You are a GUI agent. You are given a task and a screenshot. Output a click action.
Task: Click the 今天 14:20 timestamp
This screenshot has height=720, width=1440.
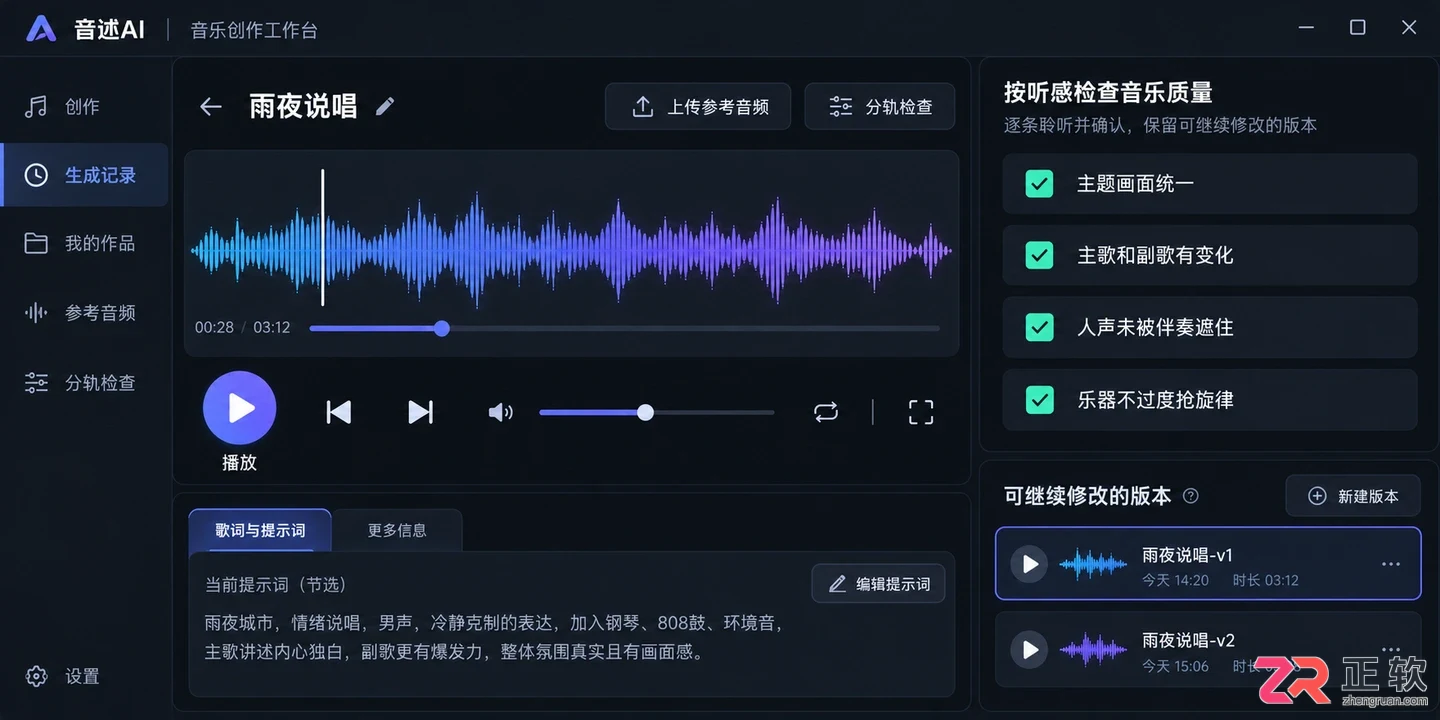tap(1175, 580)
